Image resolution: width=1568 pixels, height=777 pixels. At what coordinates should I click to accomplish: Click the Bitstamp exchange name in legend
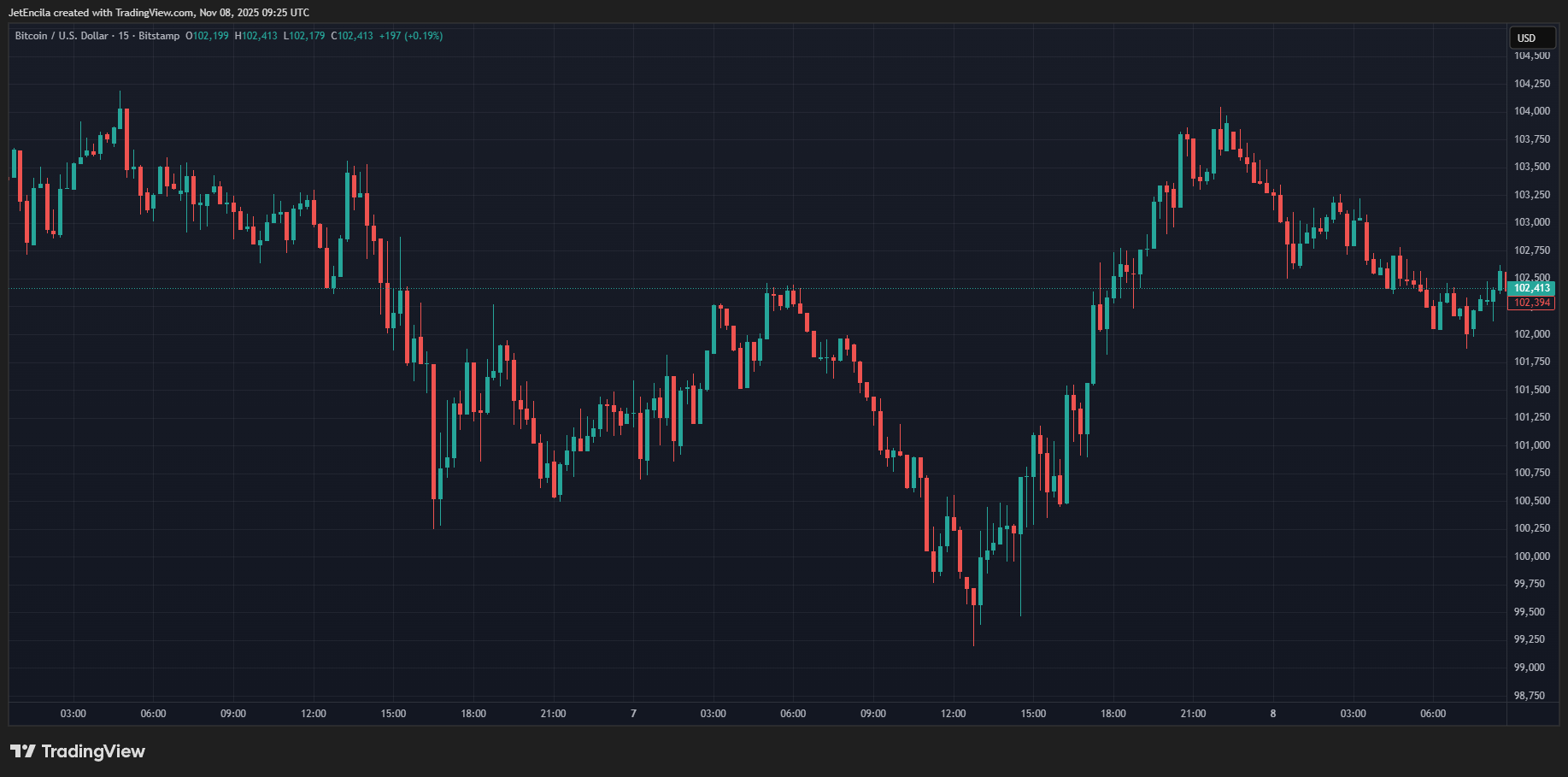[159, 36]
